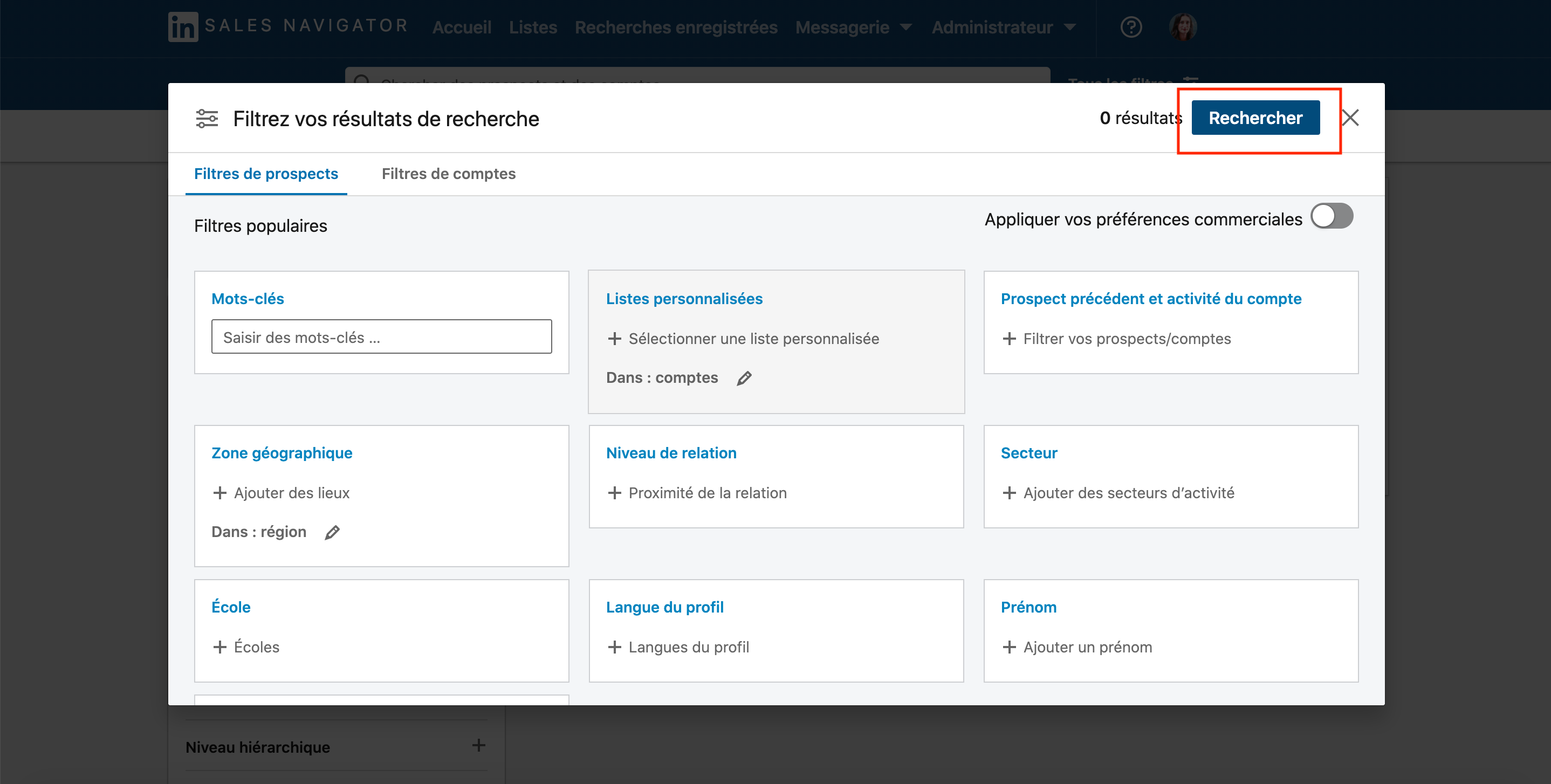Click the Rechercher button

1255,118
